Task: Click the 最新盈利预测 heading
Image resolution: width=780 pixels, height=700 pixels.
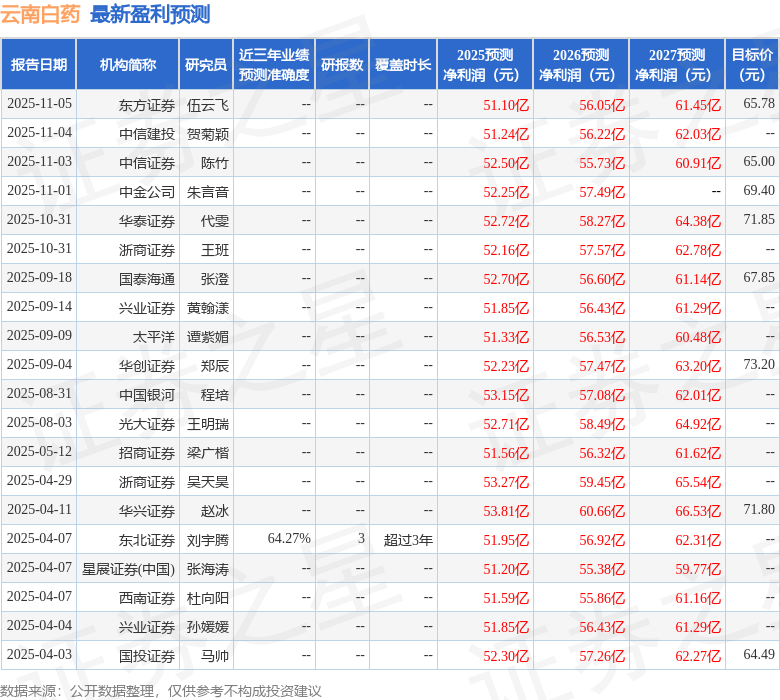Action: [x=150, y=14]
